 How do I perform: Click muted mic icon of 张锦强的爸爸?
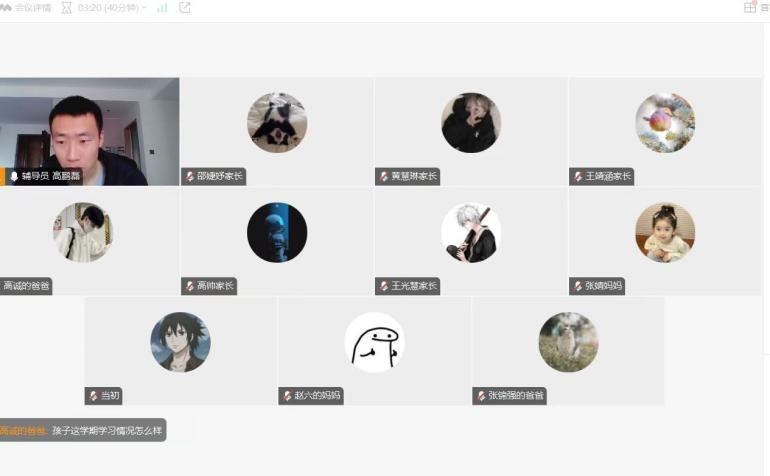[481, 395]
